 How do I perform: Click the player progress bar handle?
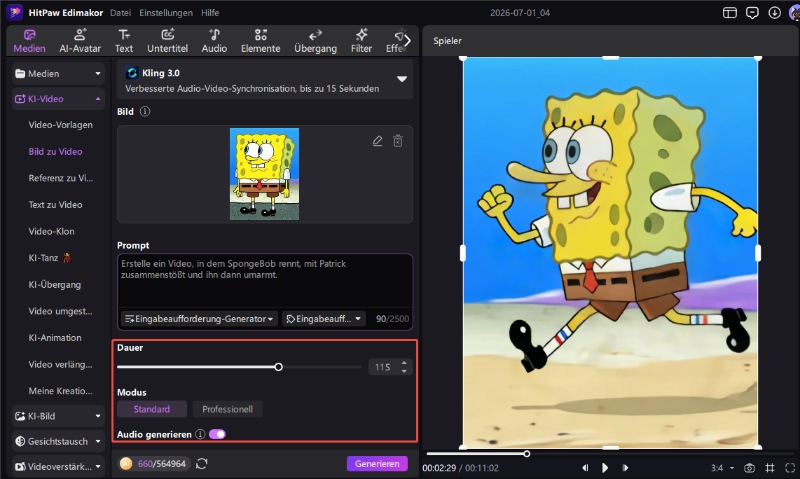click(527, 453)
